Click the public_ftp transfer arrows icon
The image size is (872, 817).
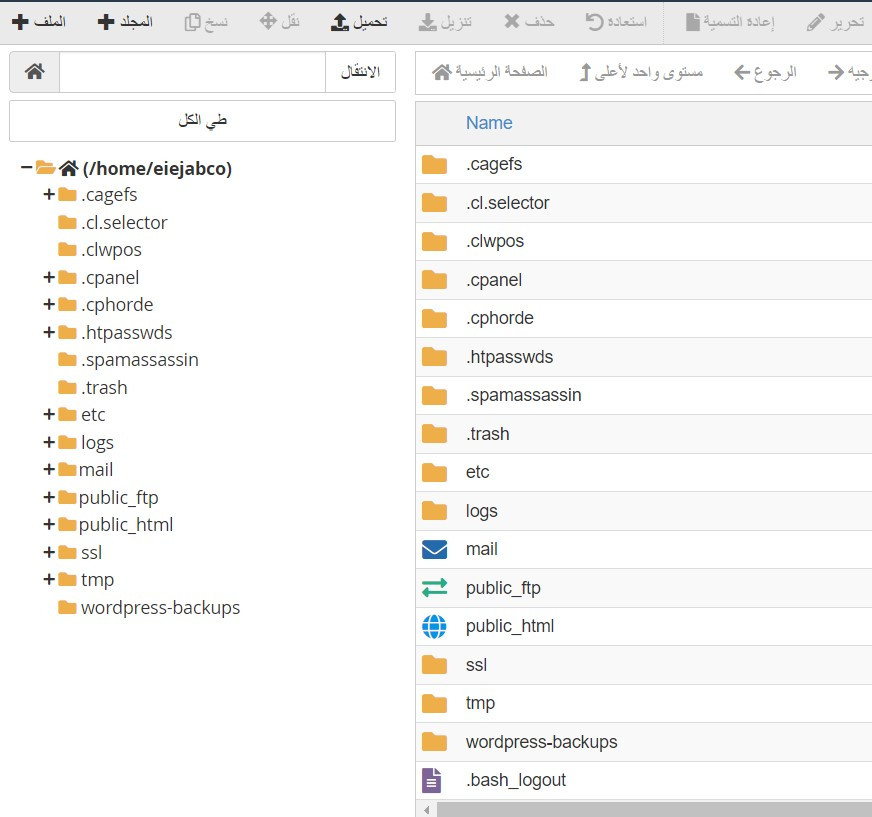434,588
